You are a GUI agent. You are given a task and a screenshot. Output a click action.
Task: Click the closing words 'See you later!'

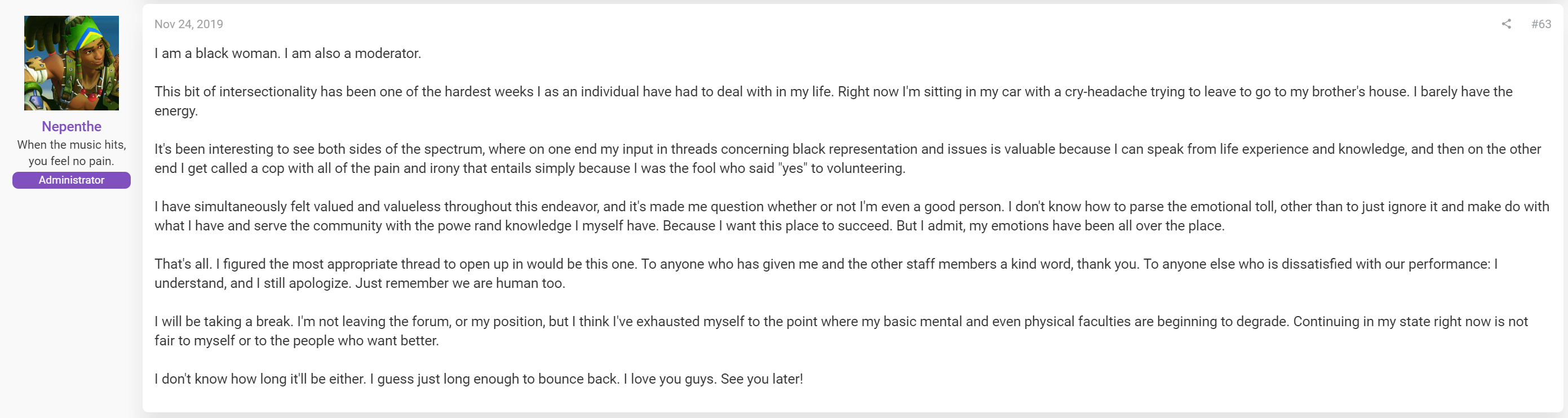tap(761, 379)
